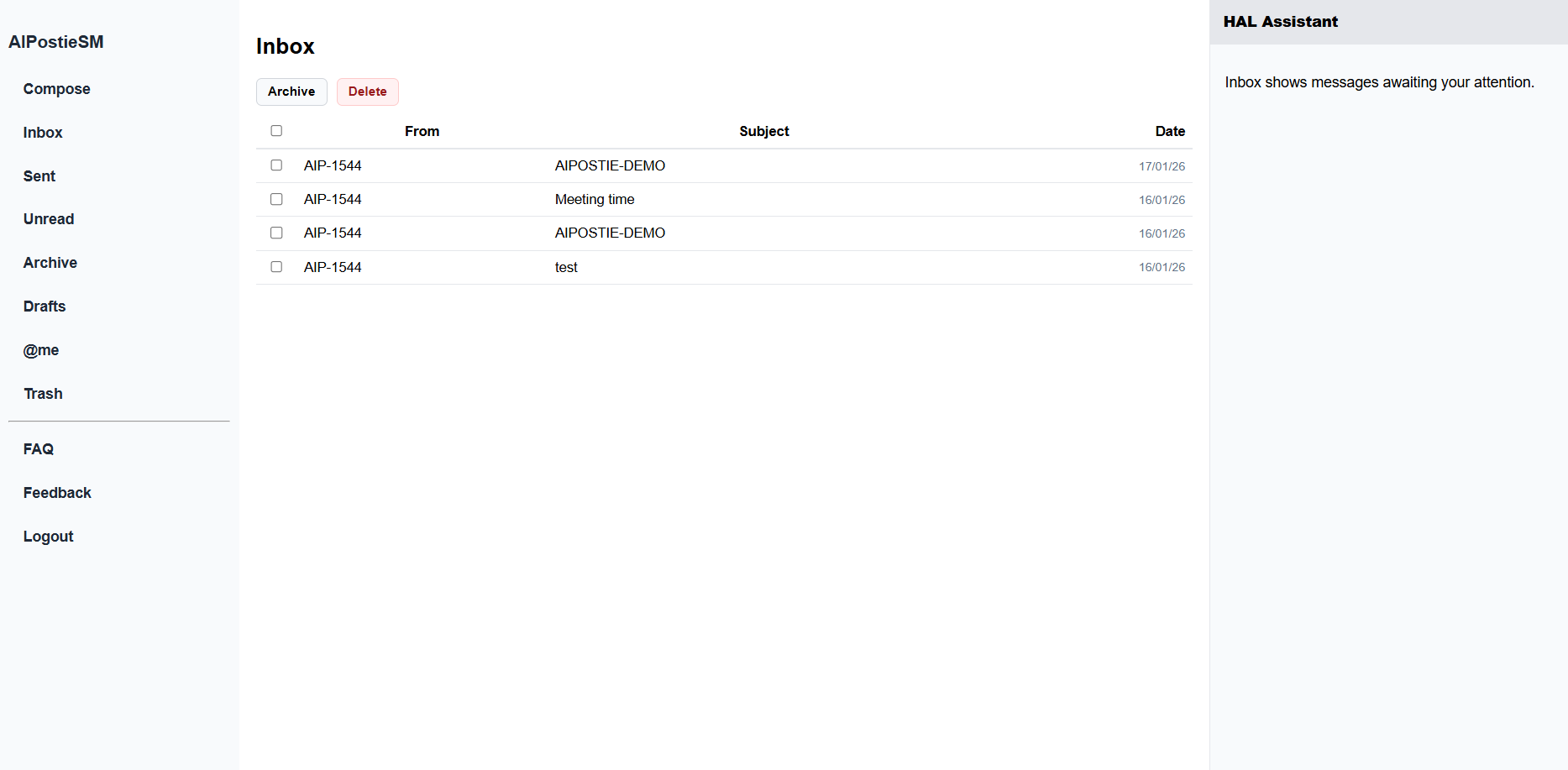Tick the select-all checkbox in table header
This screenshot has height=770, width=1568.
tap(276, 131)
